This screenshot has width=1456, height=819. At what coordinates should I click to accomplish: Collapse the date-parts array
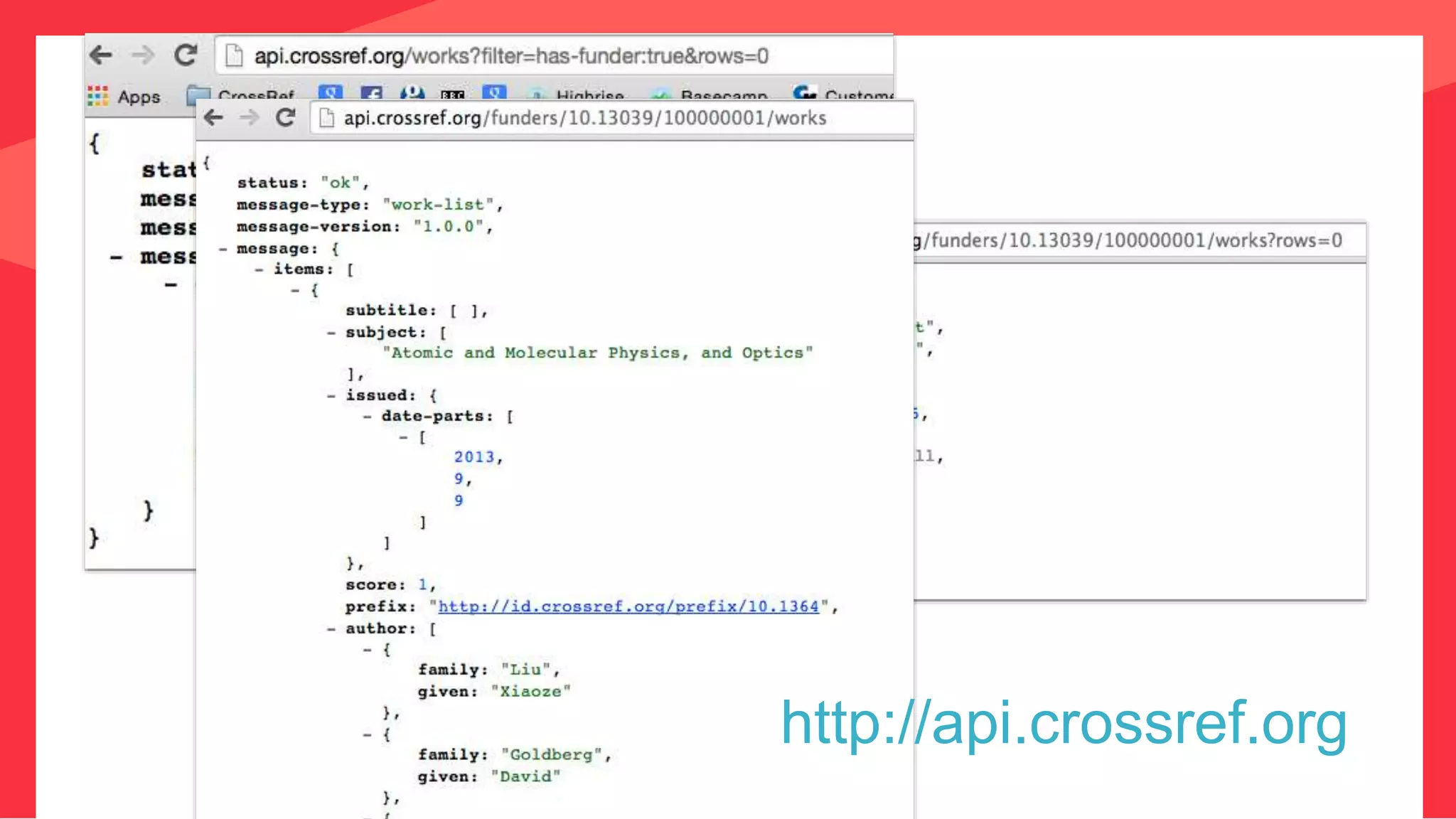(x=368, y=416)
